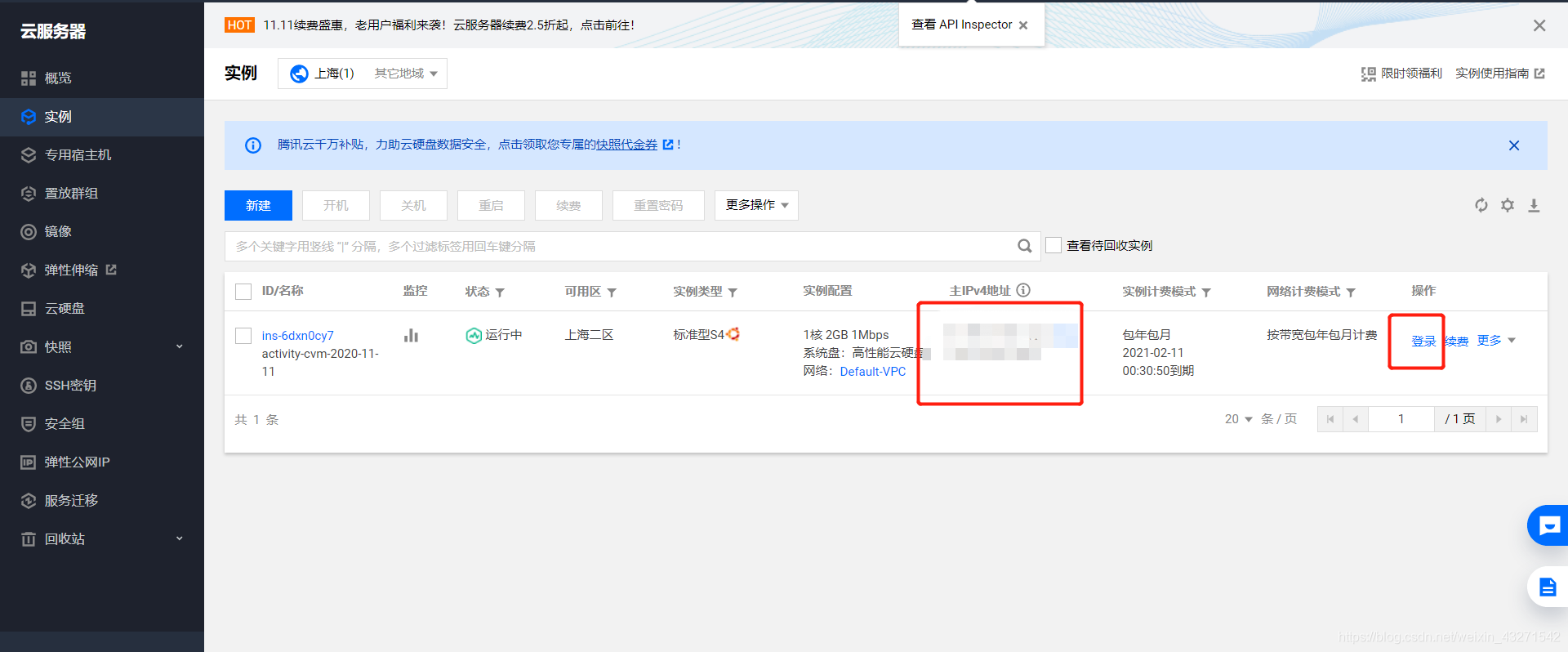
Task: Click the 安全组 shield icon
Action: click(29, 424)
